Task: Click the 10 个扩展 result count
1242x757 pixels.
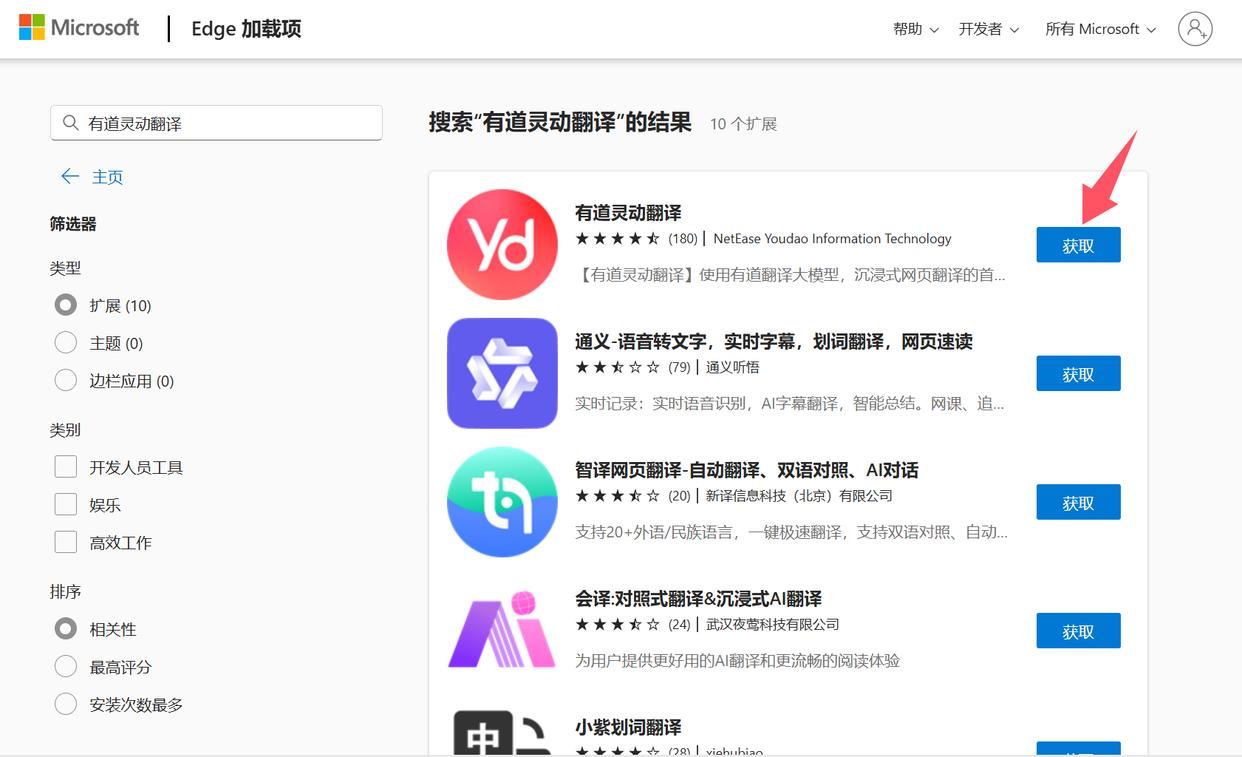Action: (x=743, y=124)
